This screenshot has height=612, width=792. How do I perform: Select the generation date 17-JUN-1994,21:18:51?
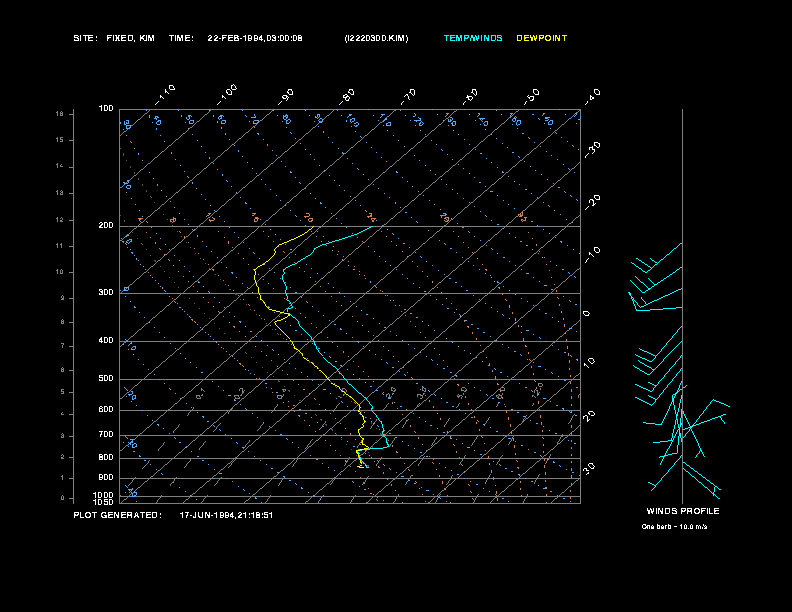[x=226, y=515]
